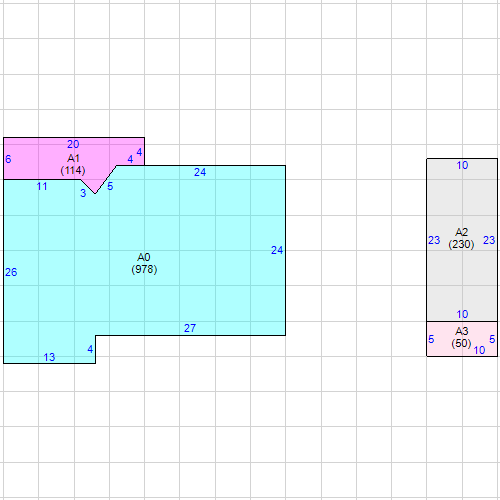Click the dimension 20 on A1's top edge
500x500 pixels.
73,144
